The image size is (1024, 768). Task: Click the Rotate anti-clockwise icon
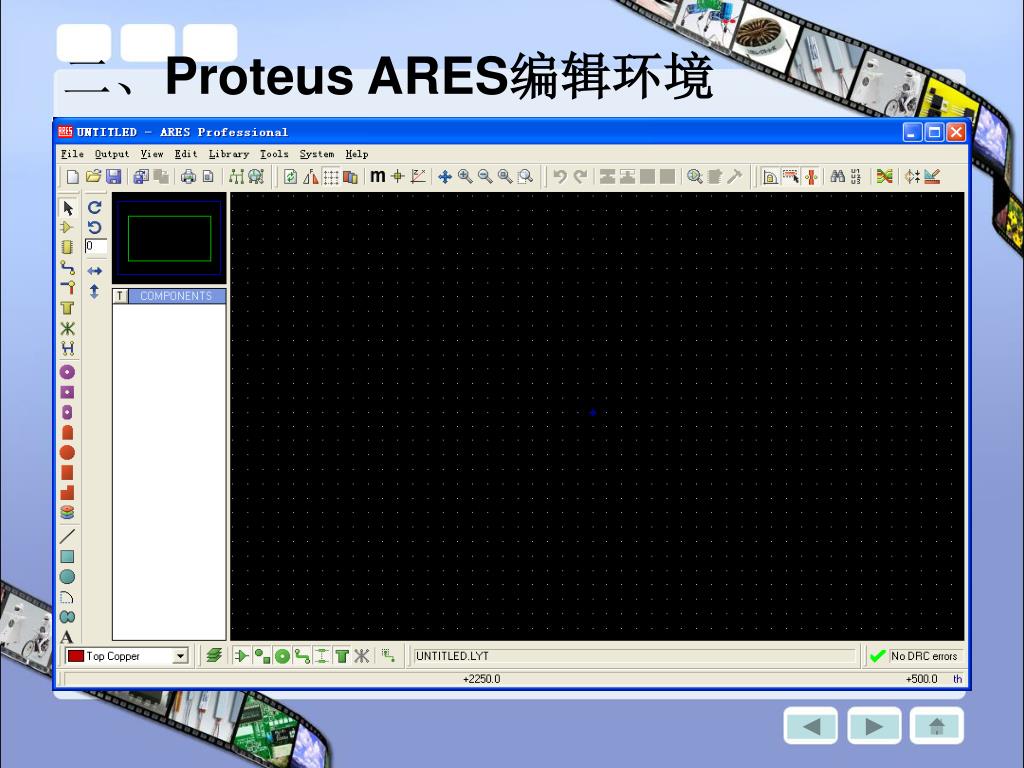tap(95, 227)
